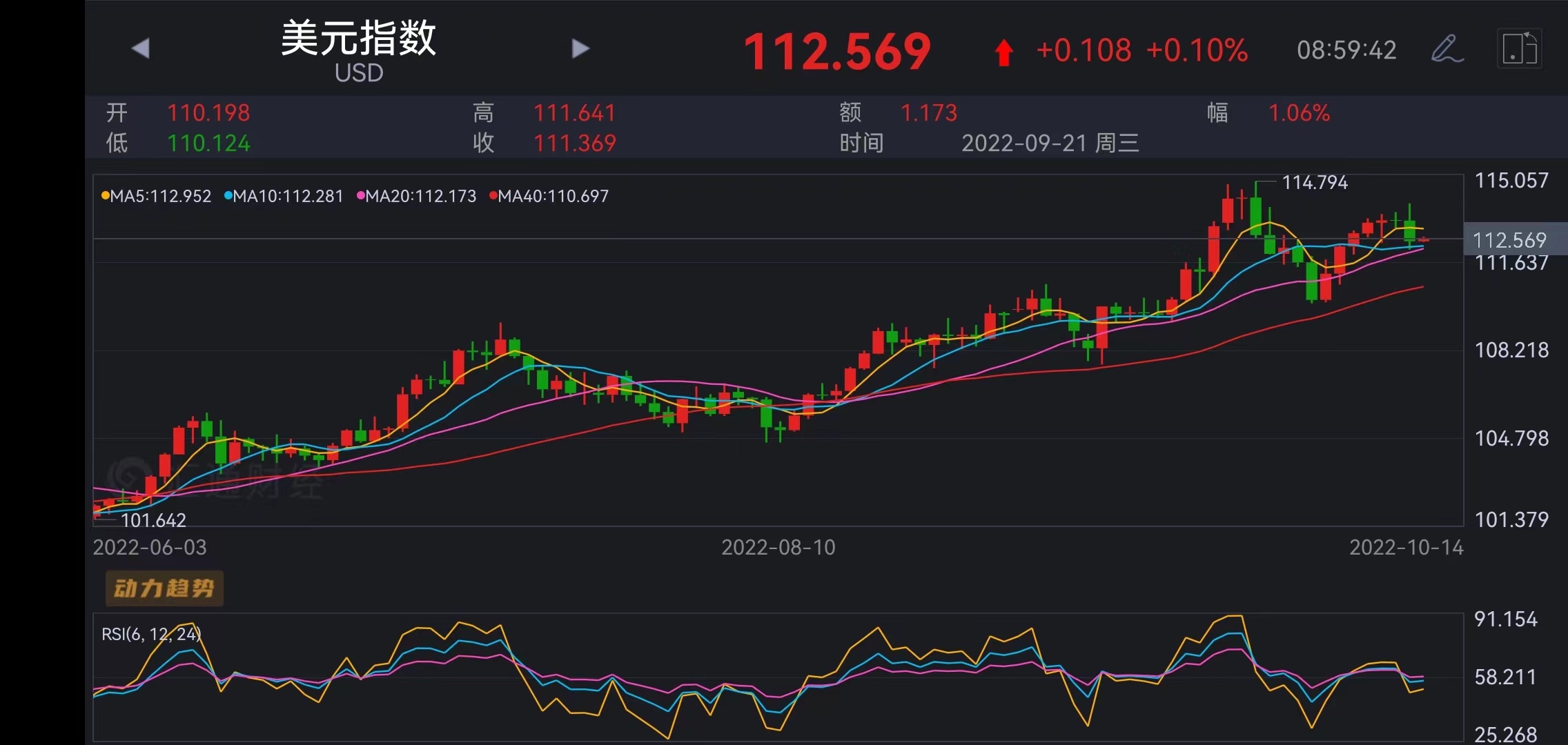Tap the +0.10% change percentage

1197,50
